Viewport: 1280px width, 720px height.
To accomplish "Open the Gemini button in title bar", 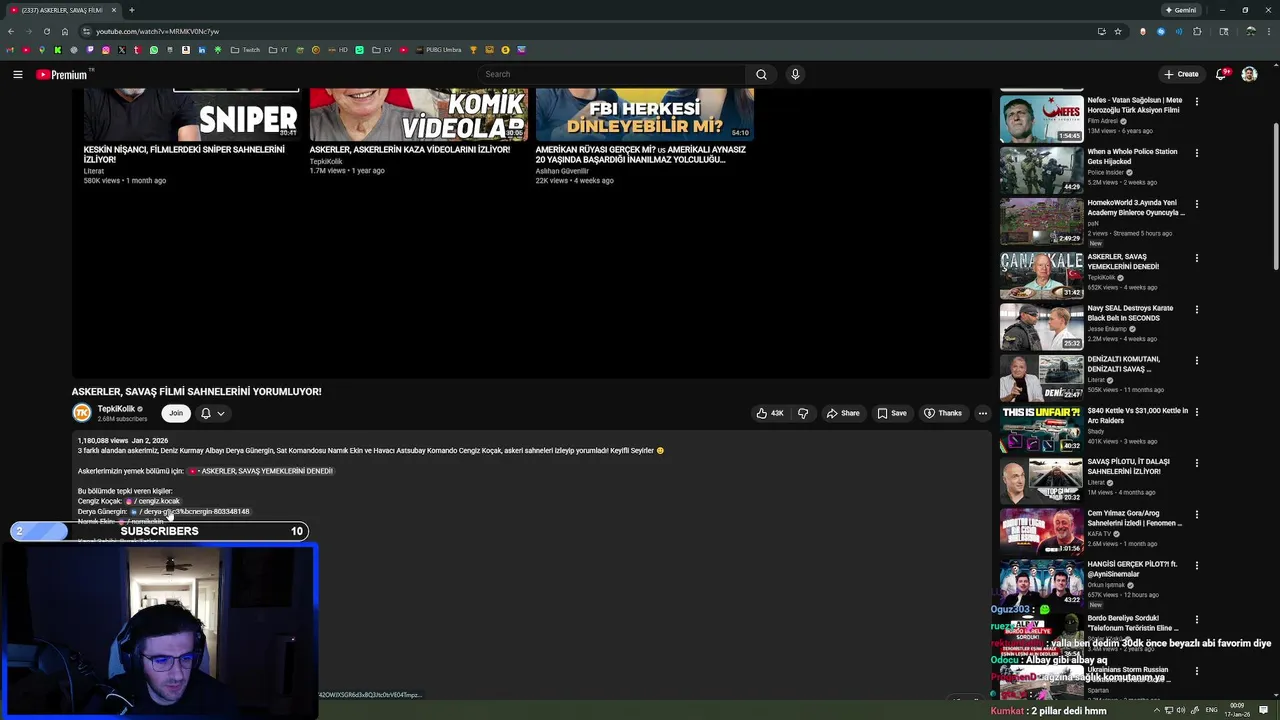I will click(x=1181, y=10).
